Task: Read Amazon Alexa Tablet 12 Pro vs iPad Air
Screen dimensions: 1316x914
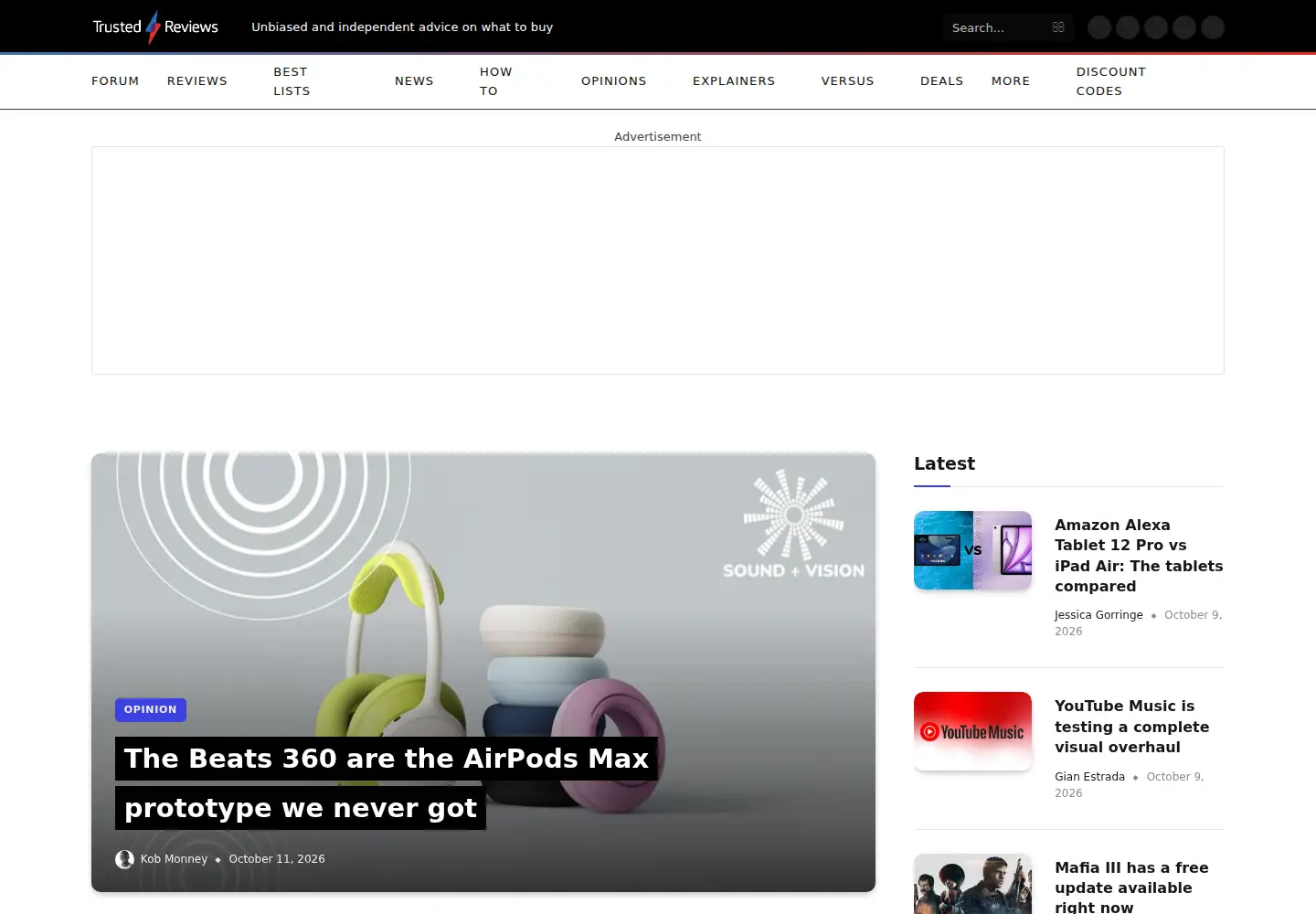Action: click(x=1139, y=556)
